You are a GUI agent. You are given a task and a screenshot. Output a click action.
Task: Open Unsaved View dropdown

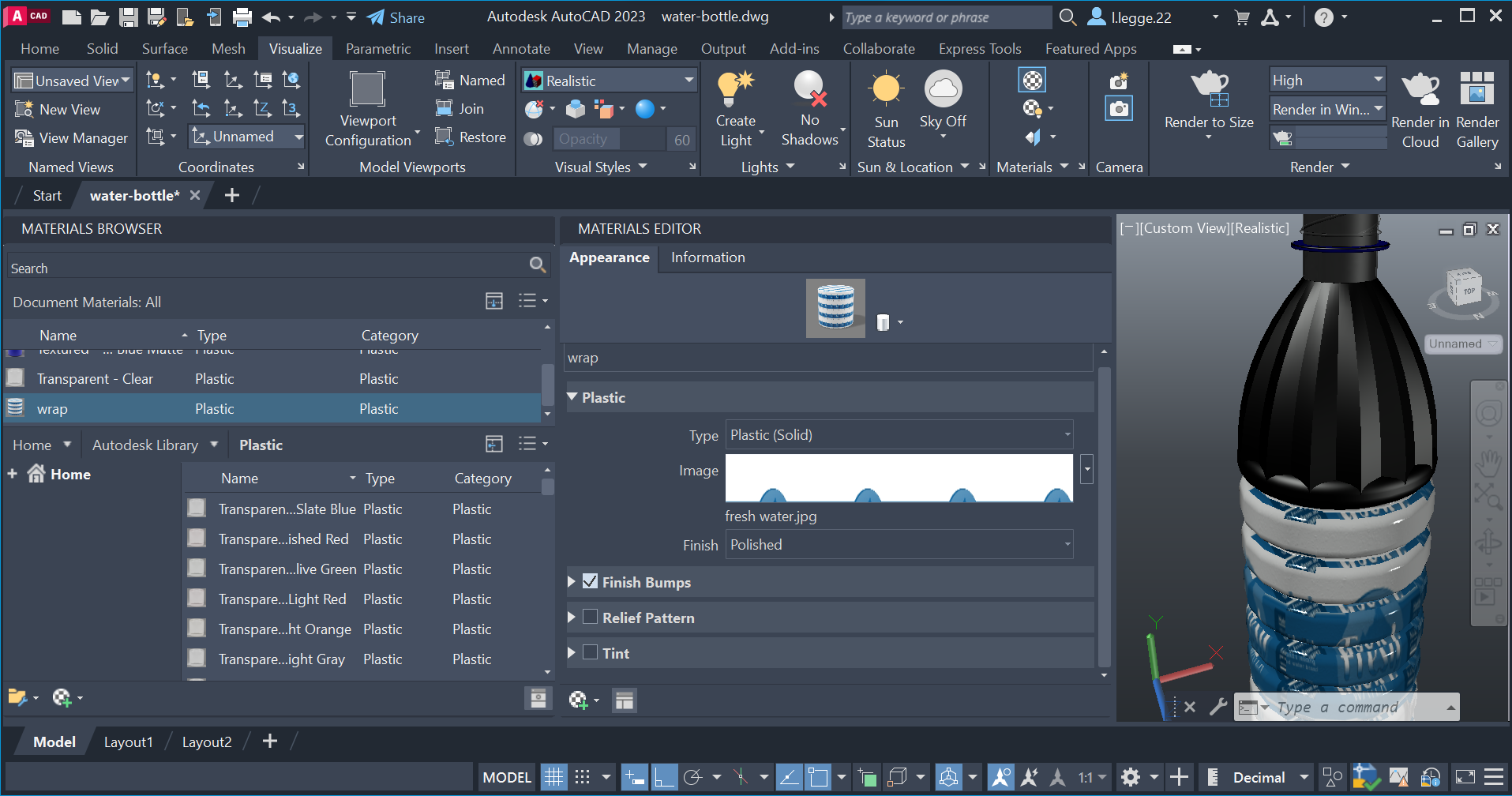pyautogui.click(x=72, y=81)
